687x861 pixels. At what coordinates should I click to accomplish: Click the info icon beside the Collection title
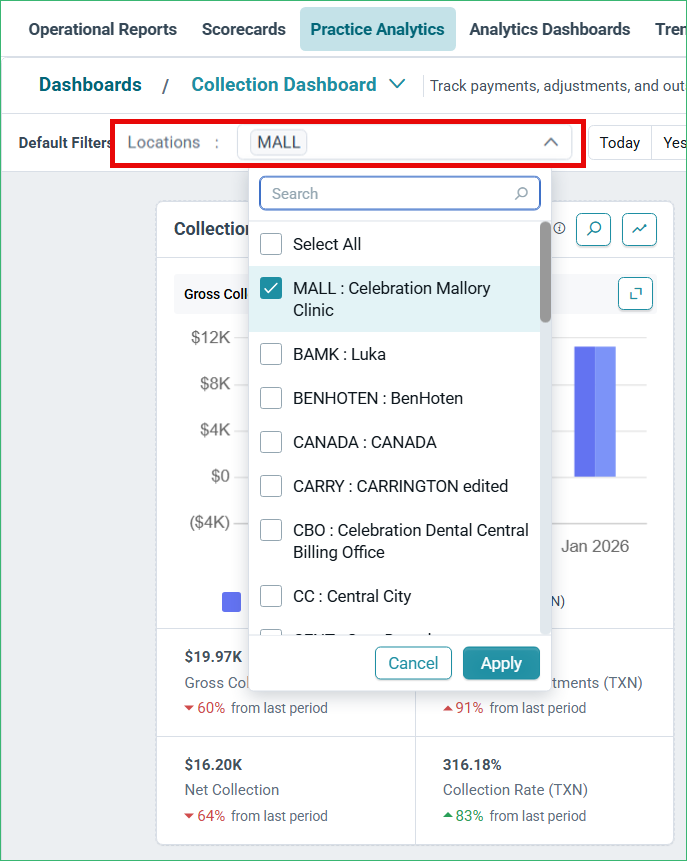(x=560, y=228)
